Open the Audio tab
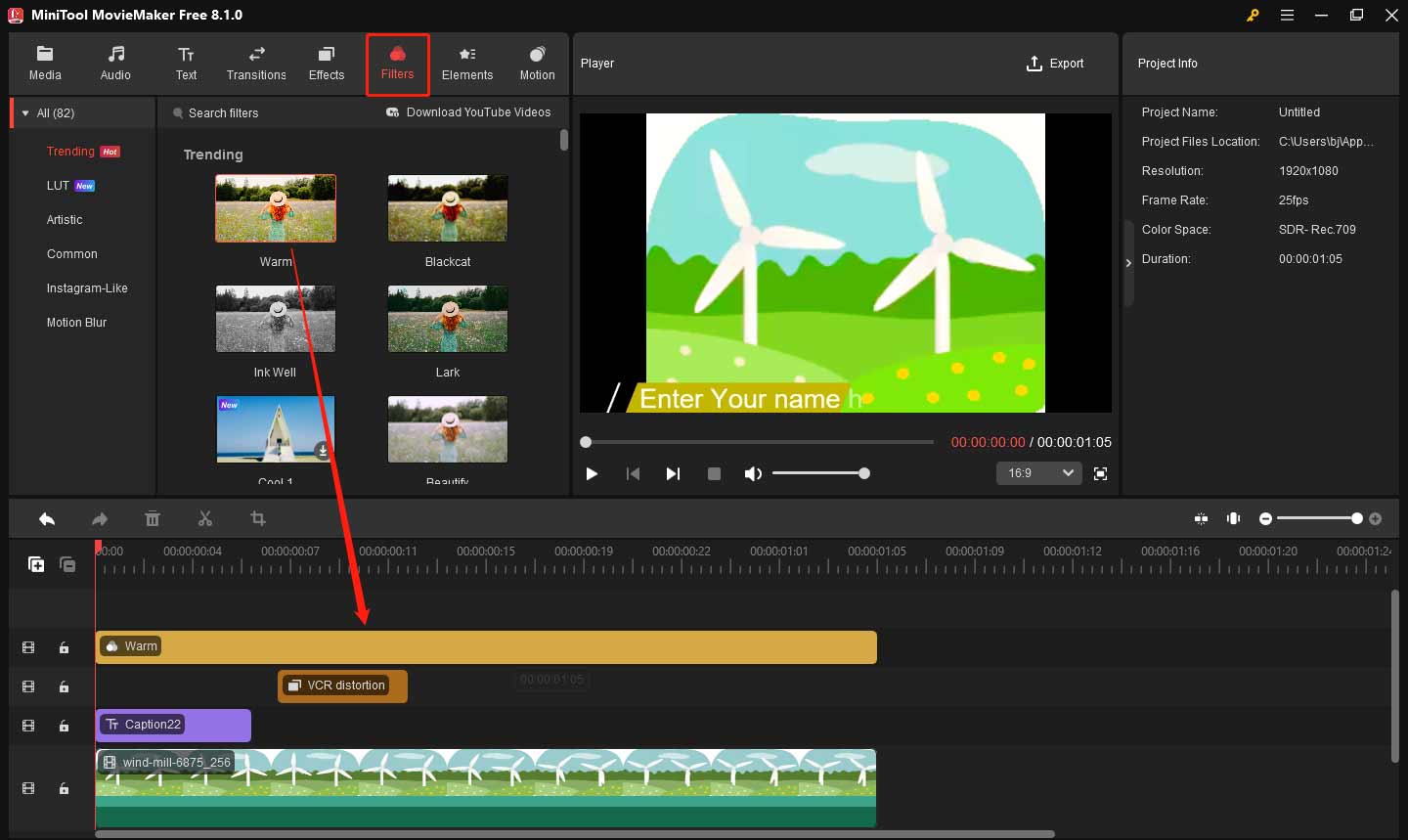Image resolution: width=1408 pixels, height=840 pixels. (115, 64)
